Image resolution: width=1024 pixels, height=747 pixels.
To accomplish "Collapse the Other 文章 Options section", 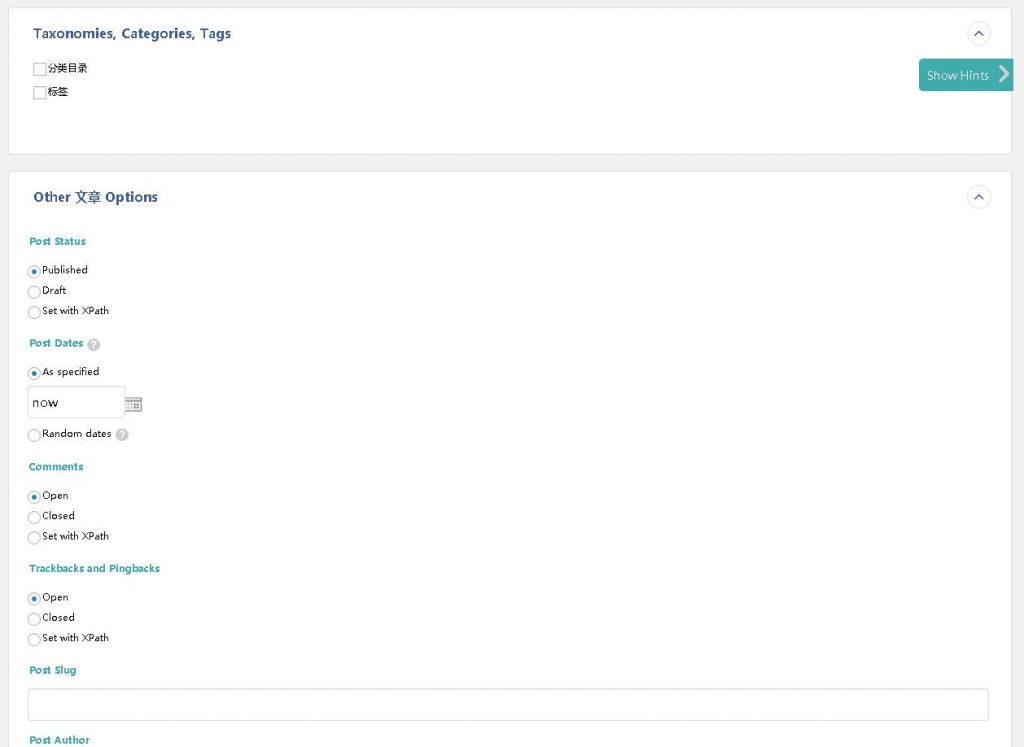I will tap(978, 197).
